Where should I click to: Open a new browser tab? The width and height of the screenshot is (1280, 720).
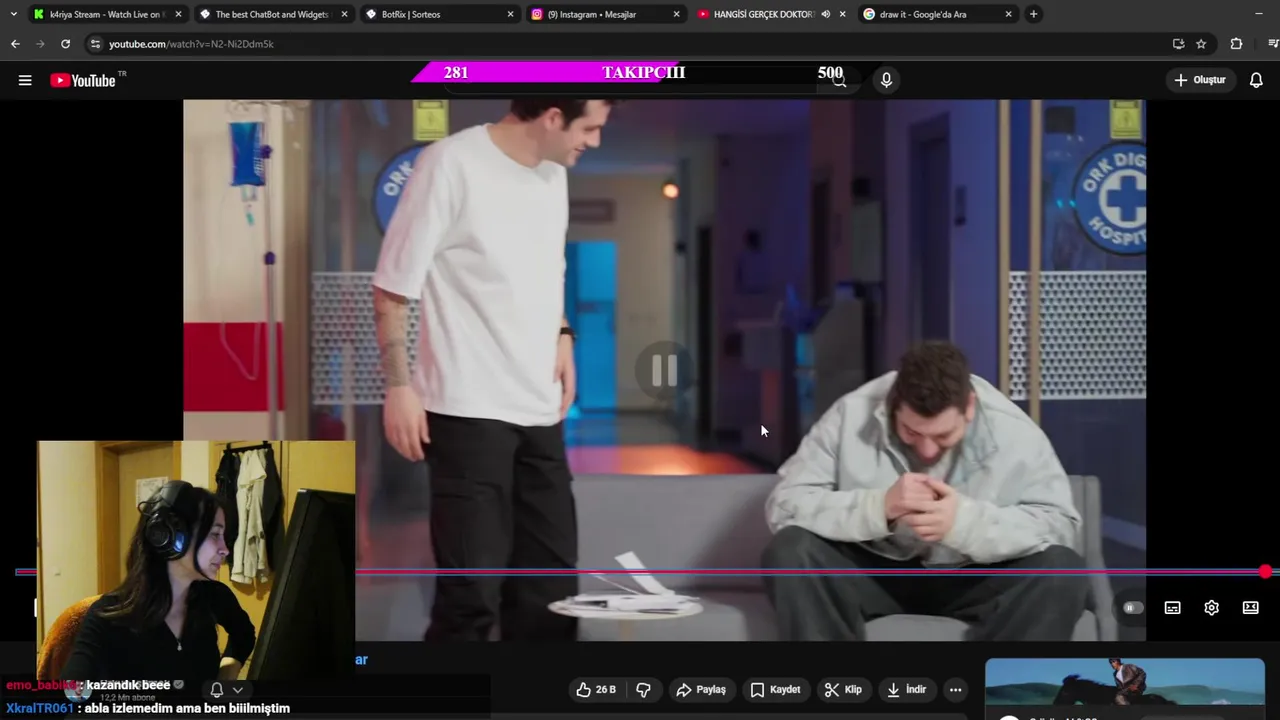tap(1033, 14)
